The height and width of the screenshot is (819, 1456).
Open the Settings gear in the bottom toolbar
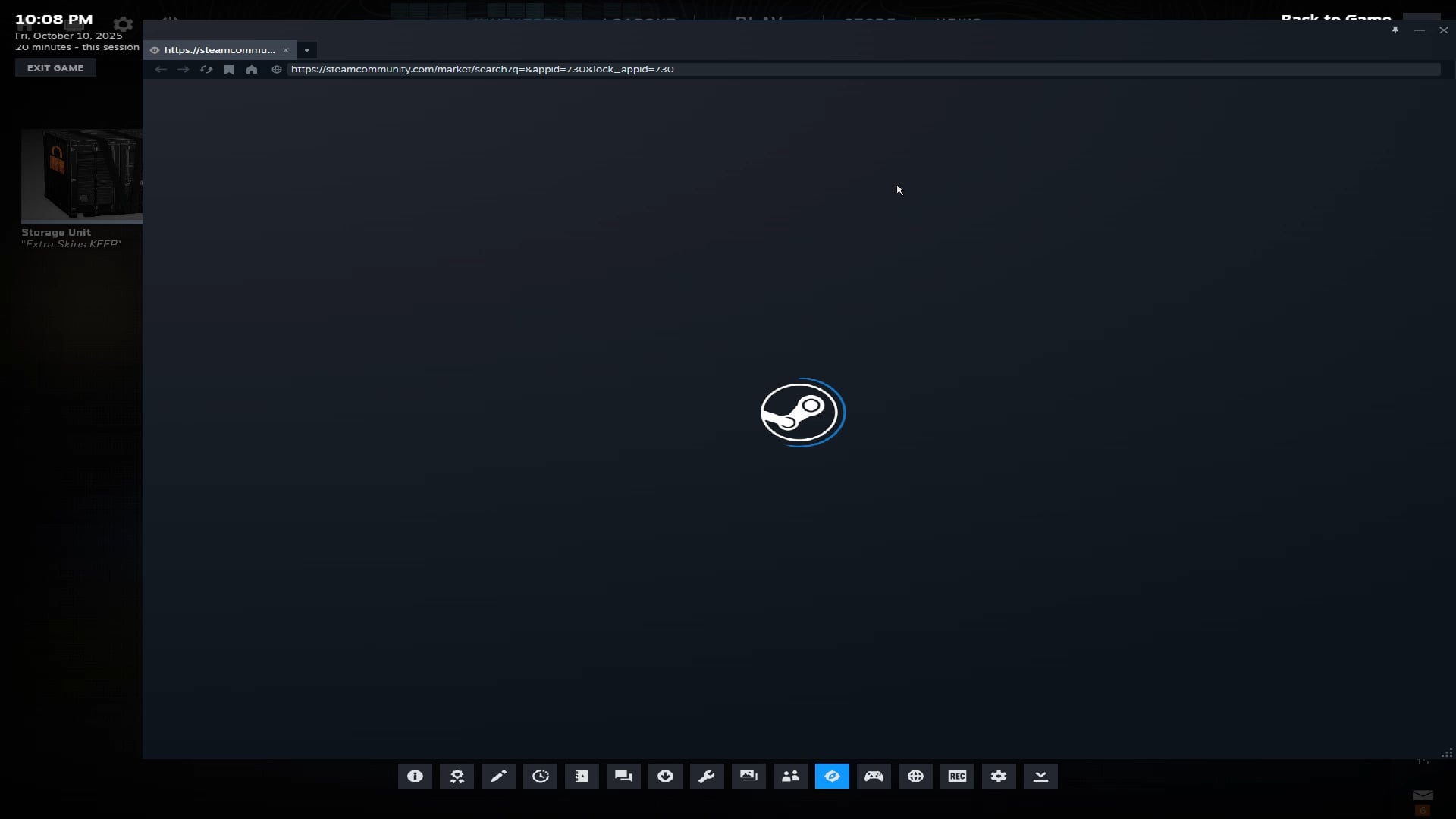[999, 776]
